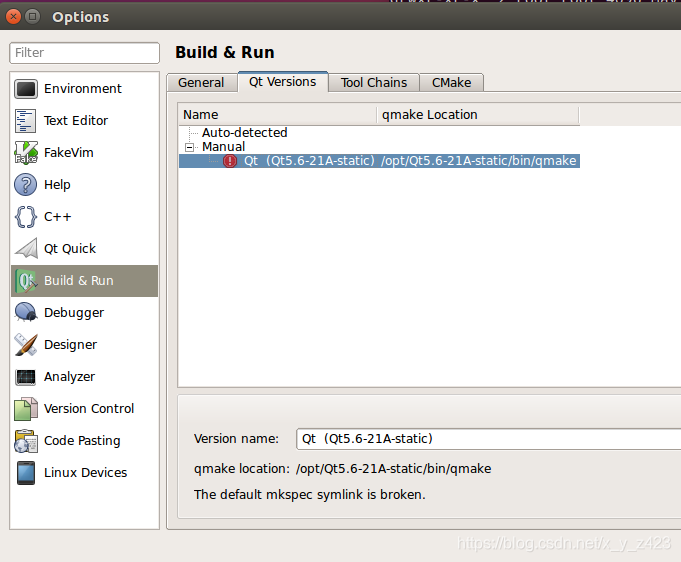
Task: Click the red error icon on Qt version row
Action: point(229,161)
